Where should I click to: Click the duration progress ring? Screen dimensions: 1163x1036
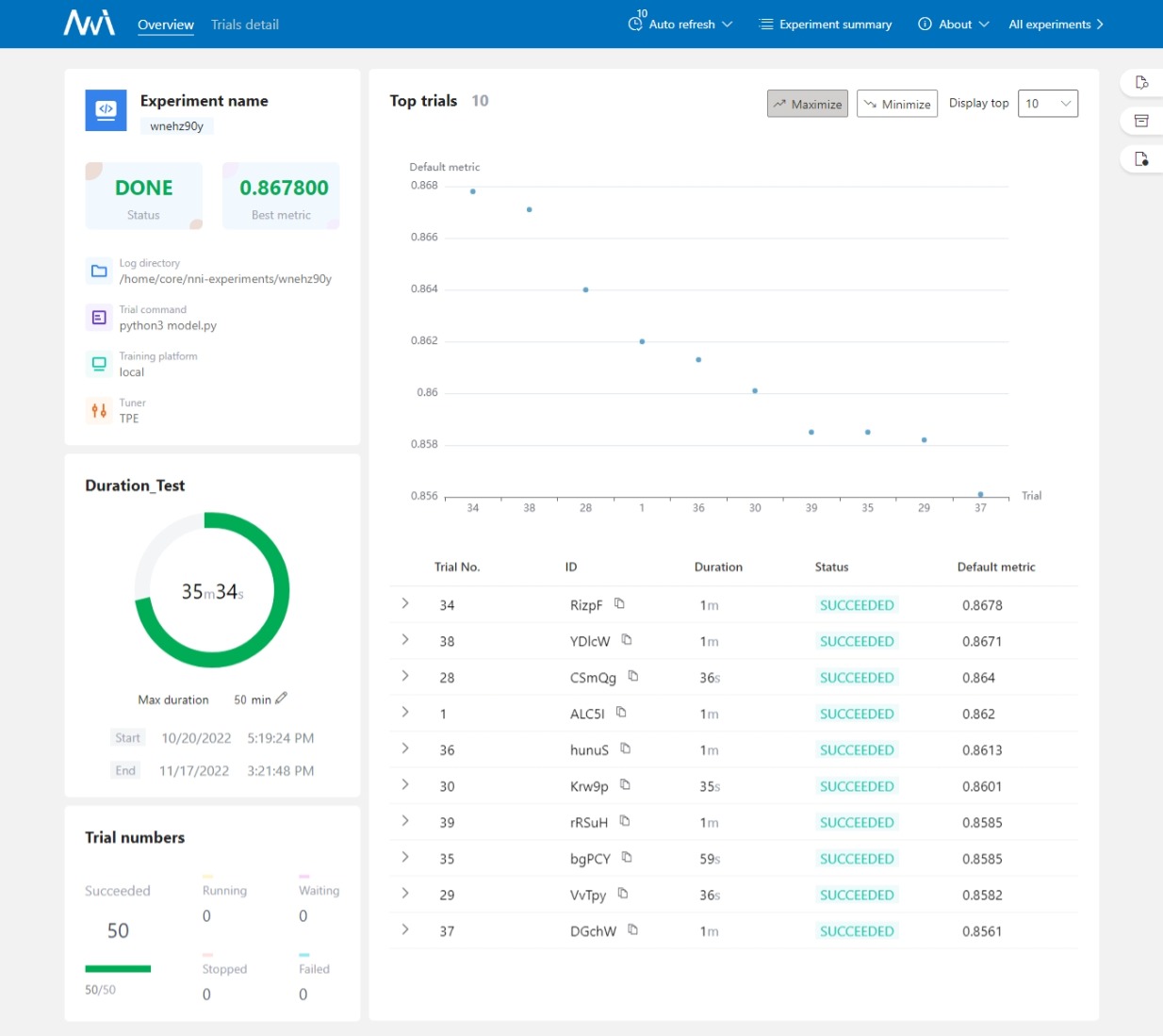pyautogui.click(x=212, y=590)
